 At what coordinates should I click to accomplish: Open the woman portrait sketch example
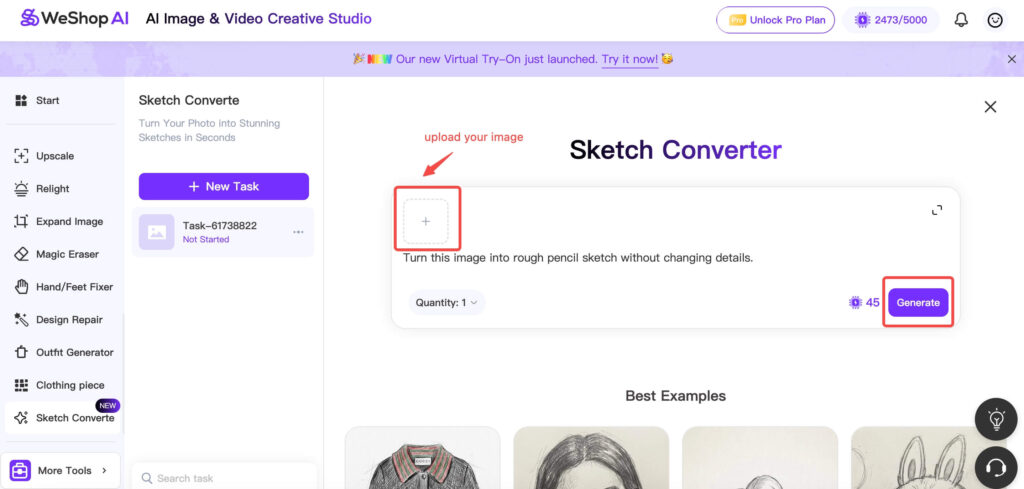[x=591, y=458]
